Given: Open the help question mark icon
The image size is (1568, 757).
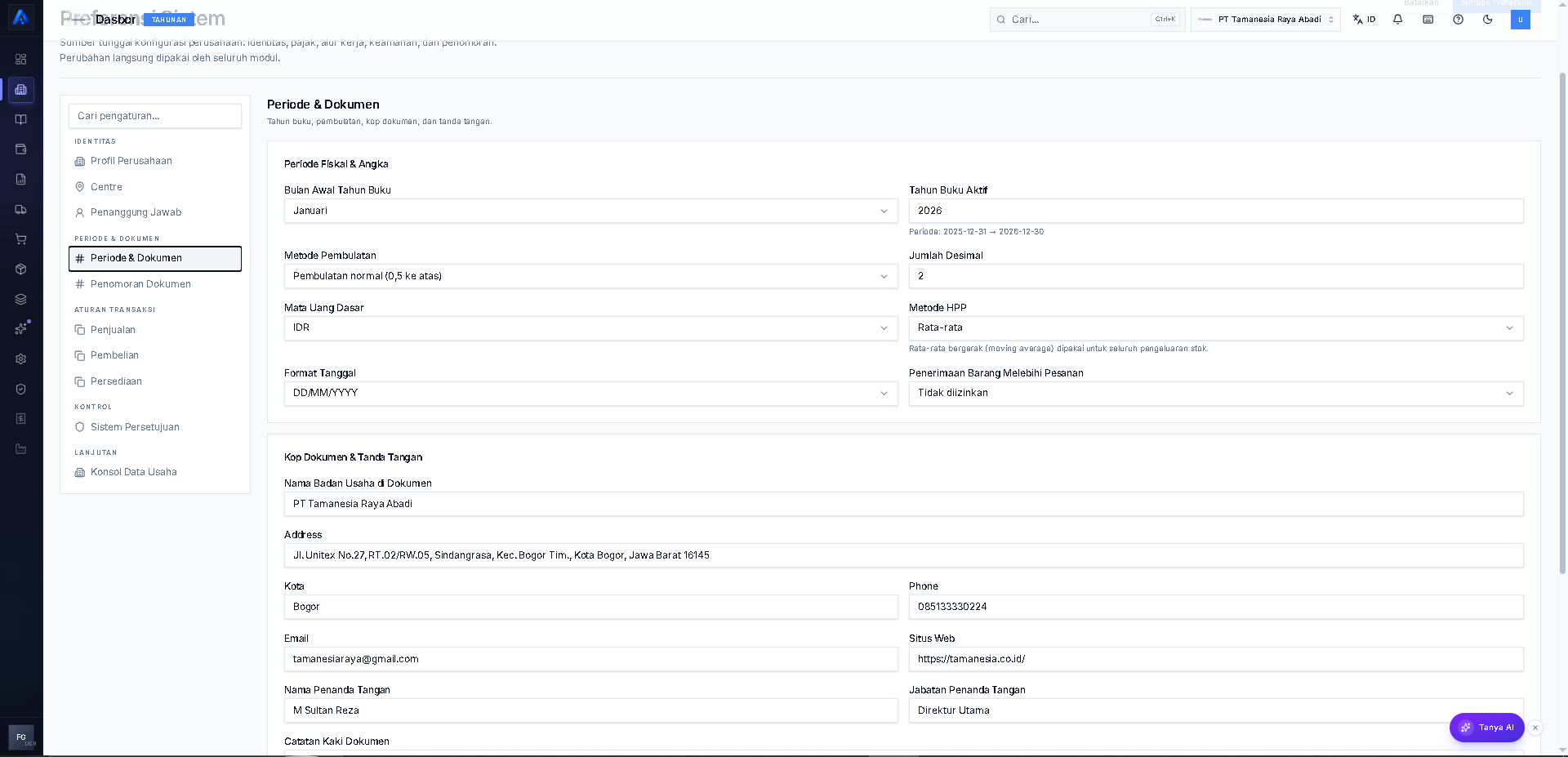Looking at the screenshot, I should (1458, 20).
